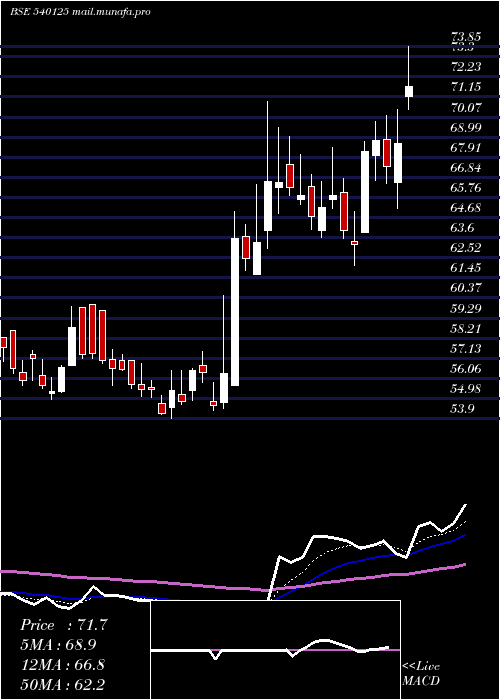
Task: Click the Live MACD label
Action: (421, 674)
